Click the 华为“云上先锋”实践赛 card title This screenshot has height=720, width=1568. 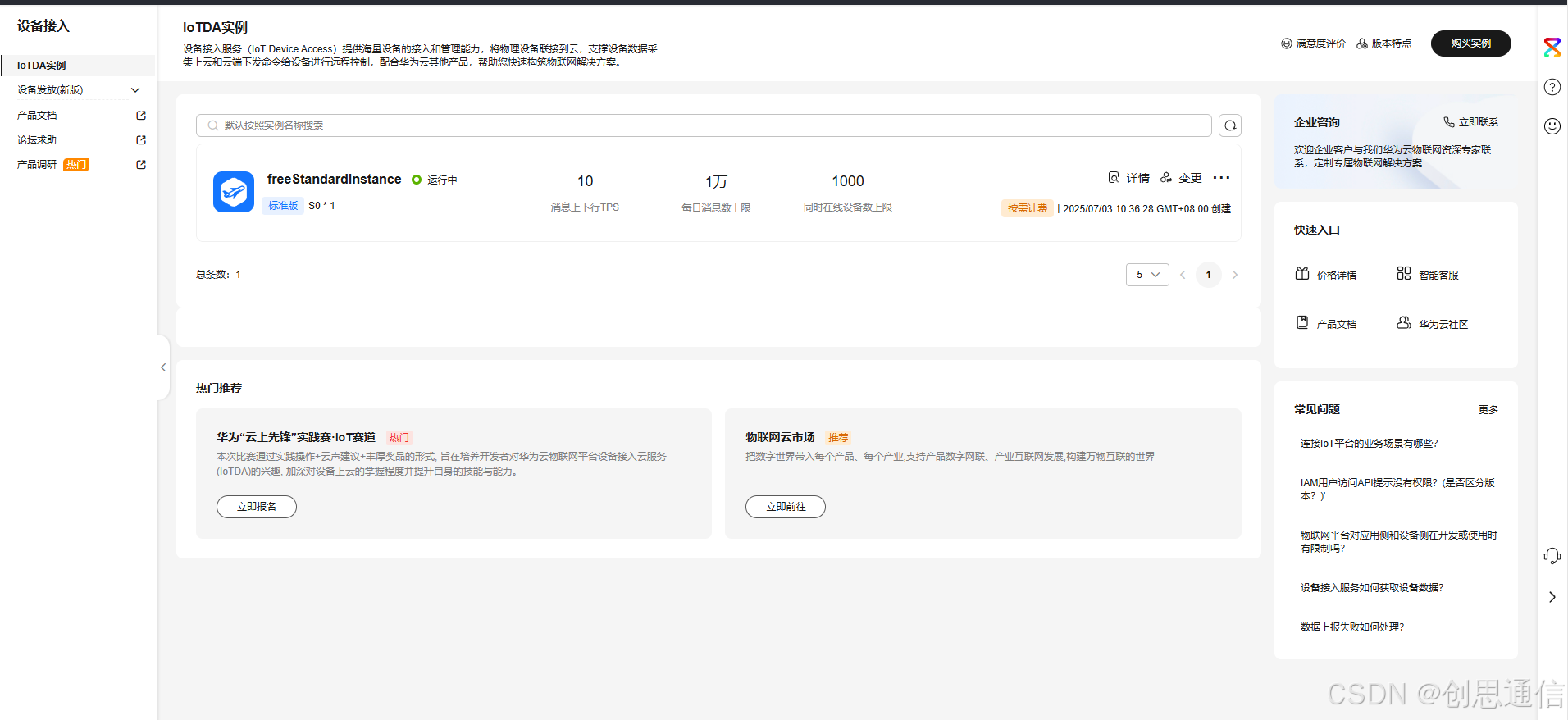296,438
